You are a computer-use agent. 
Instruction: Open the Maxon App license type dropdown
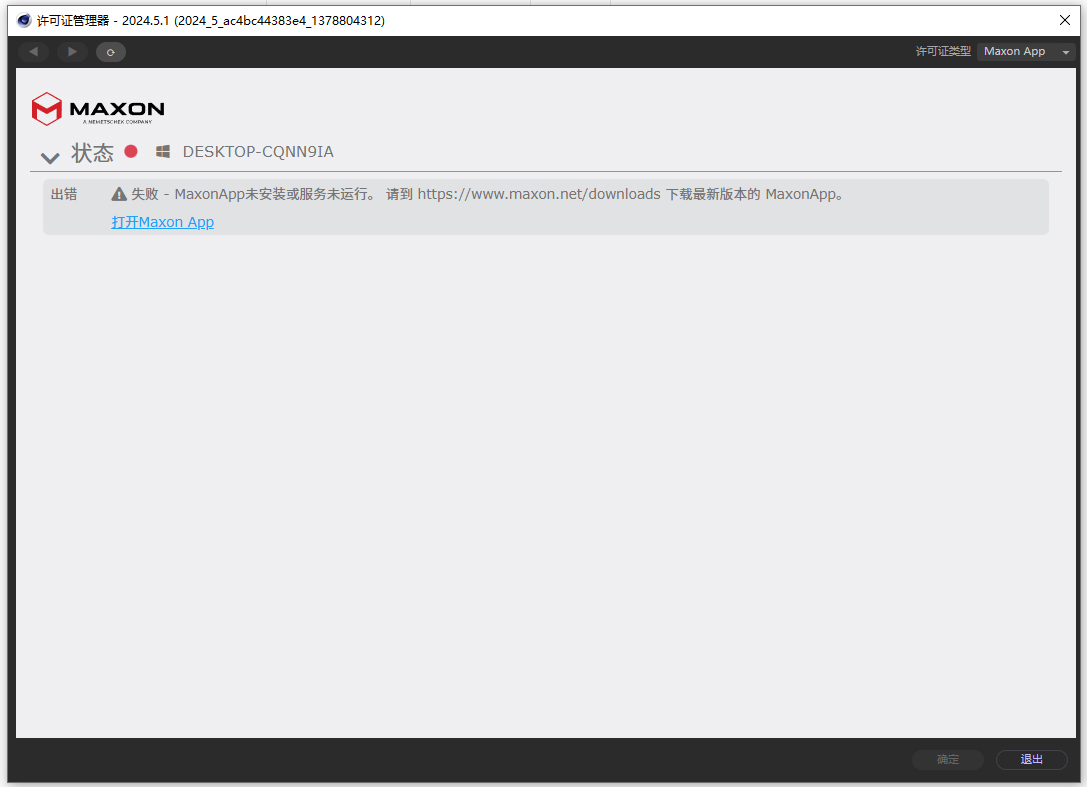(1026, 52)
